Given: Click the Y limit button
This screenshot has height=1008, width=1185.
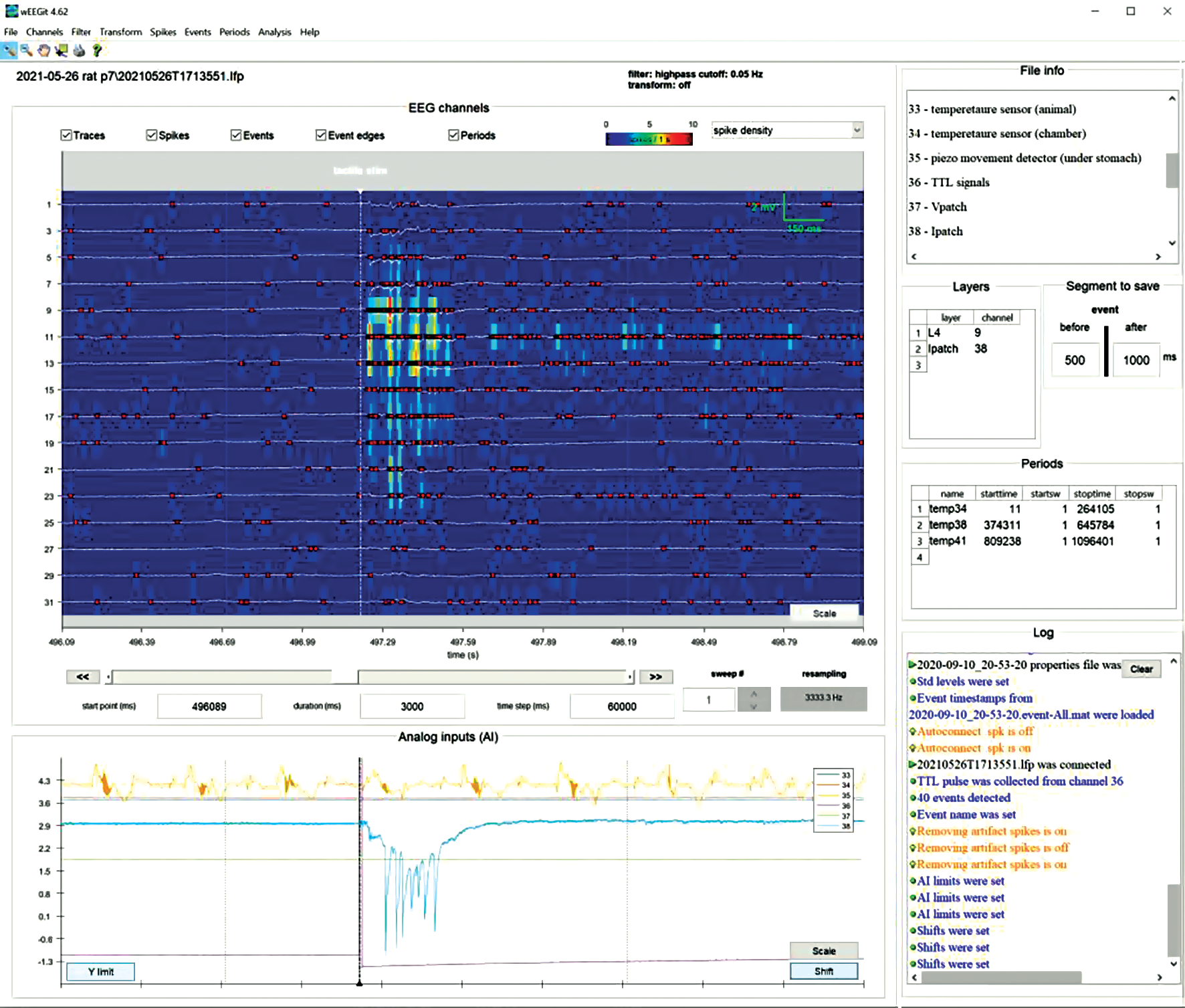Looking at the screenshot, I should click(x=101, y=971).
